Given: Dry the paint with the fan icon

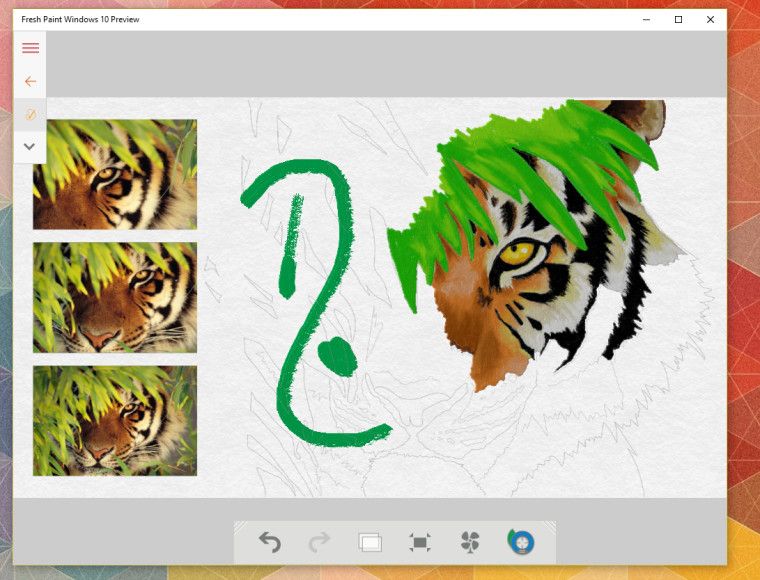Looking at the screenshot, I should click(x=470, y=542).
